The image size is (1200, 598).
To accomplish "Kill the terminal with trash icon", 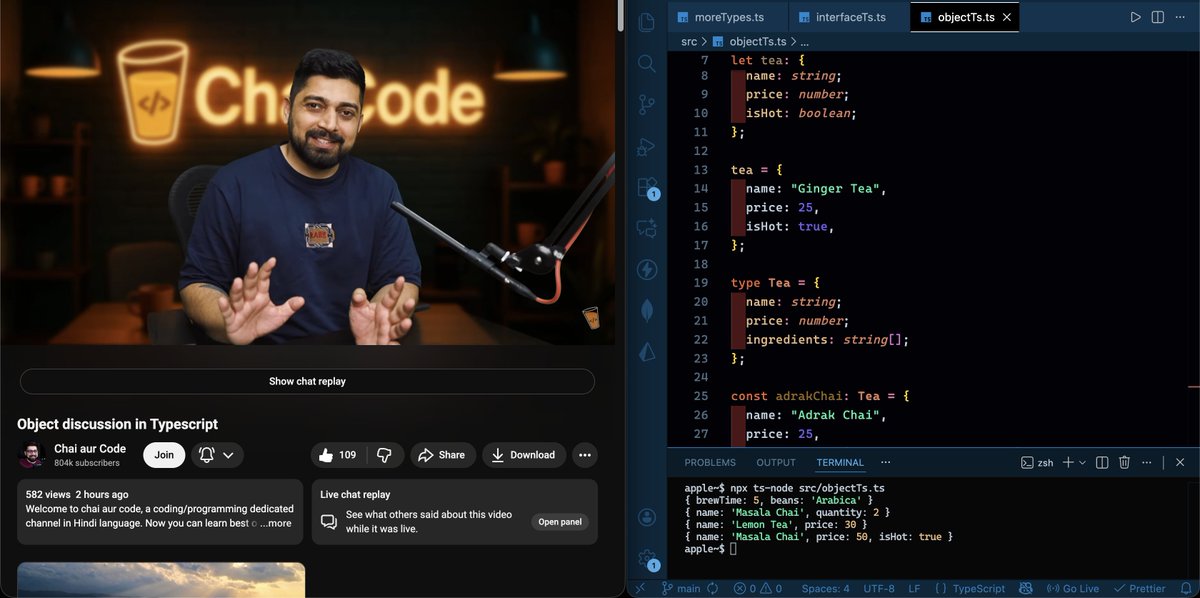I will click(1124, 462).
